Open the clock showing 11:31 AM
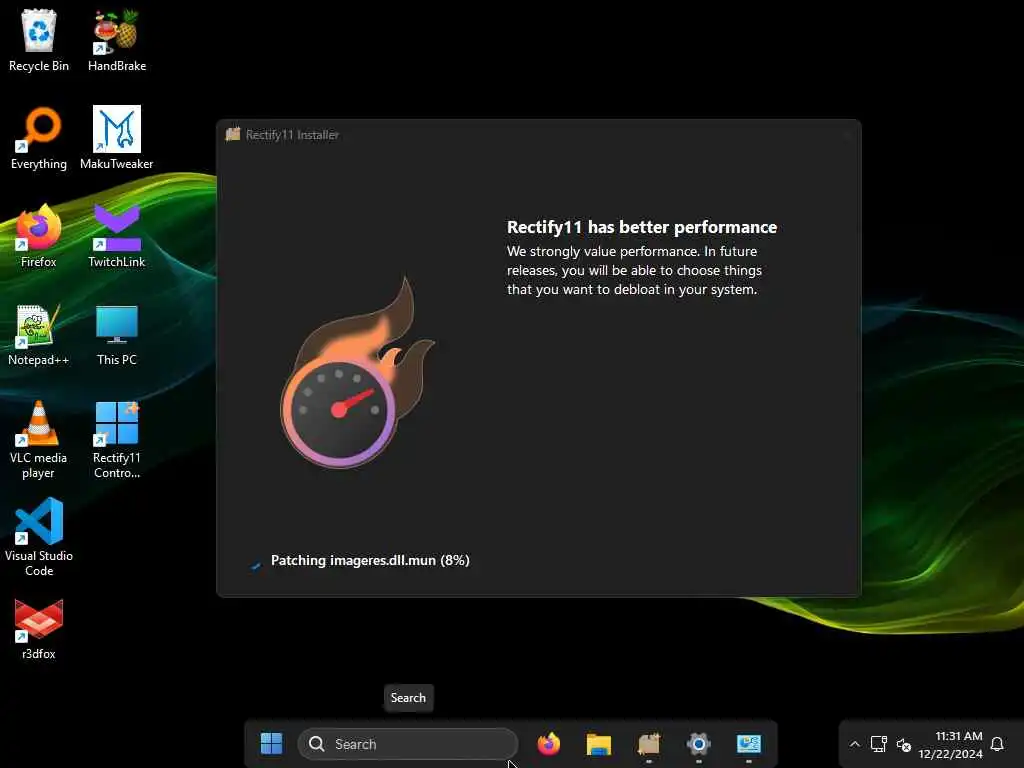 [x=950, y=744]
